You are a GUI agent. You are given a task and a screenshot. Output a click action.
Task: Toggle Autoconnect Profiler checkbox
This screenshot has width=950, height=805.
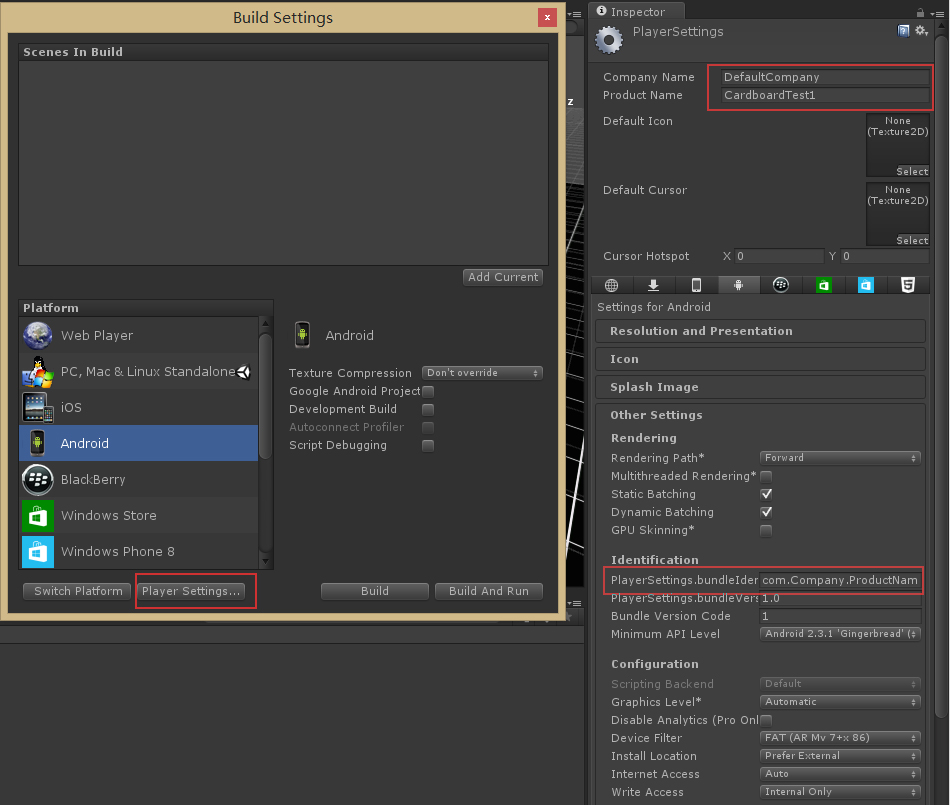(428, 428)
